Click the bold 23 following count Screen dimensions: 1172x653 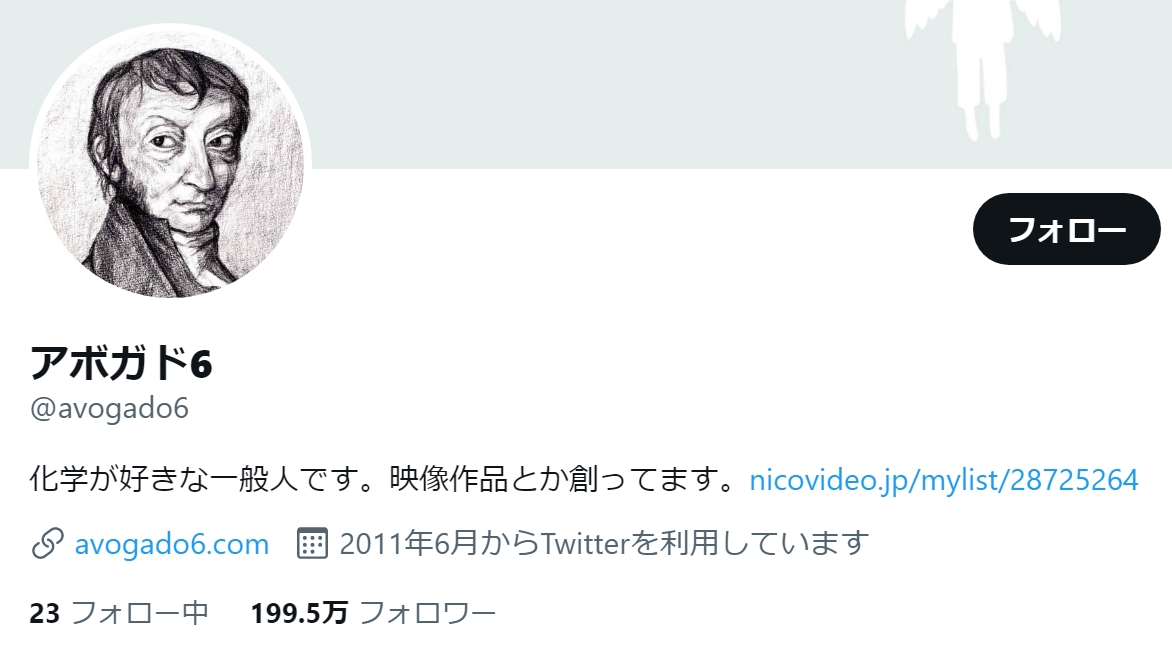click(x=44, y=613)
